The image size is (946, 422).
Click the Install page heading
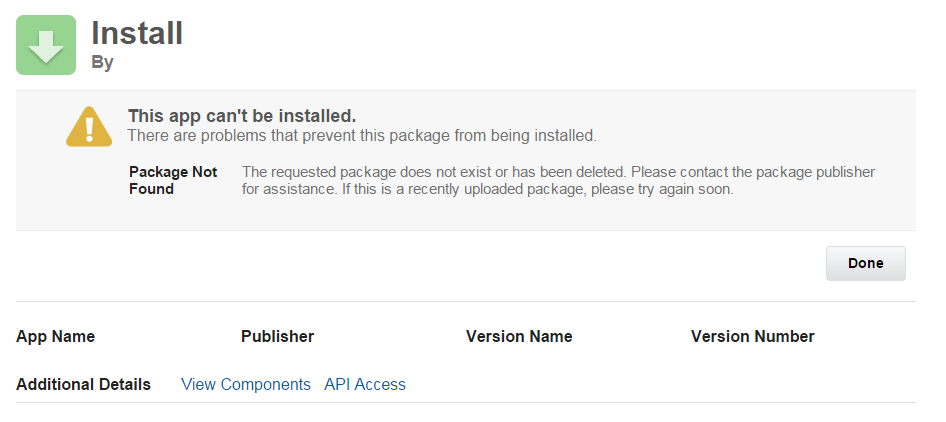(x=137, y=33)
